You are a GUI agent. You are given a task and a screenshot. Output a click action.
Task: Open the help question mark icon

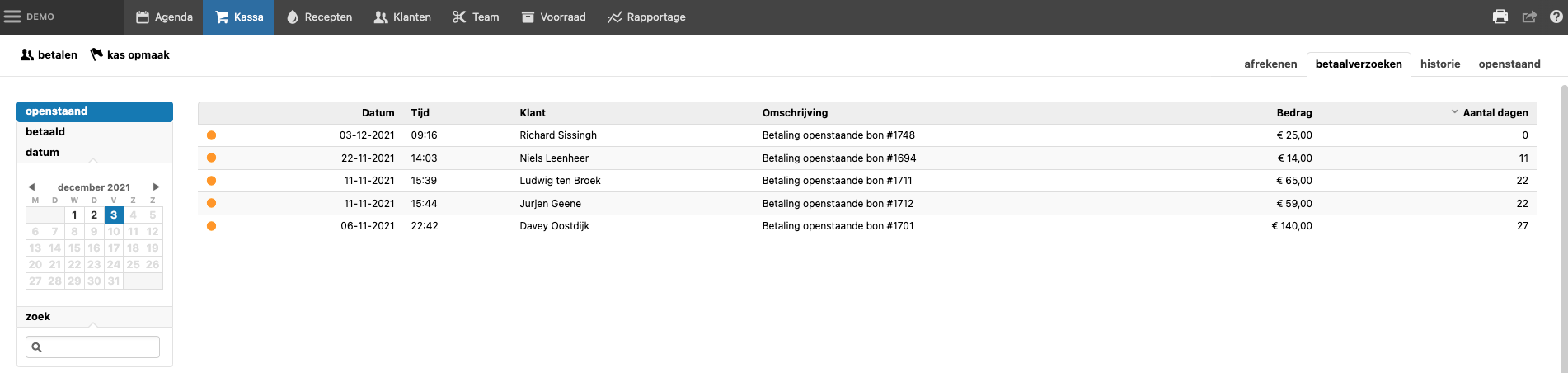(x=1556, y=17)
